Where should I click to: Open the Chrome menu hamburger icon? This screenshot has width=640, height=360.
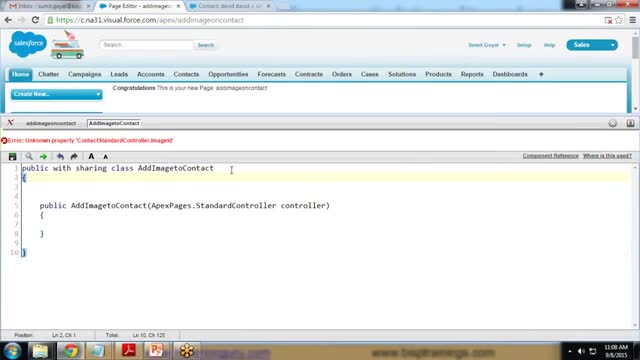point(632,20)
